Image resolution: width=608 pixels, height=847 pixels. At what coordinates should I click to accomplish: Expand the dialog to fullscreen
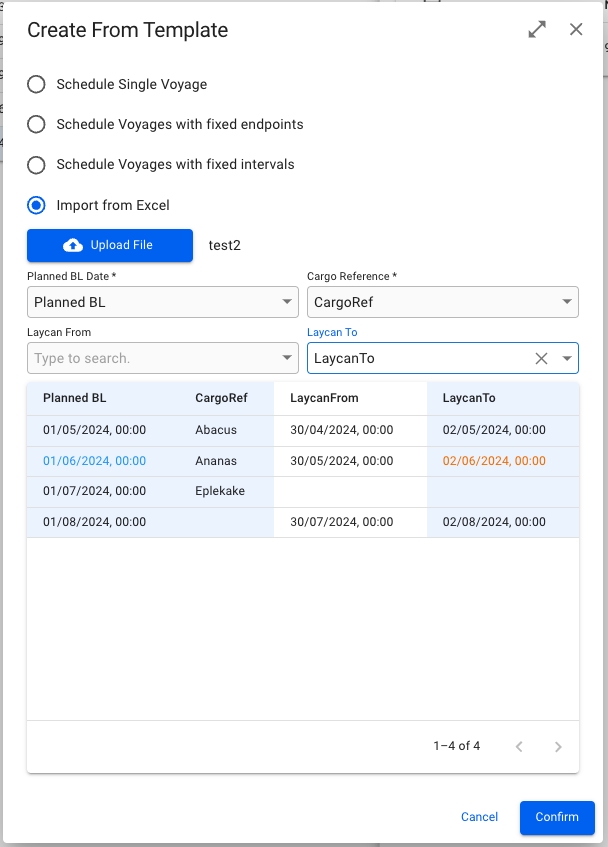pos(537,30)
